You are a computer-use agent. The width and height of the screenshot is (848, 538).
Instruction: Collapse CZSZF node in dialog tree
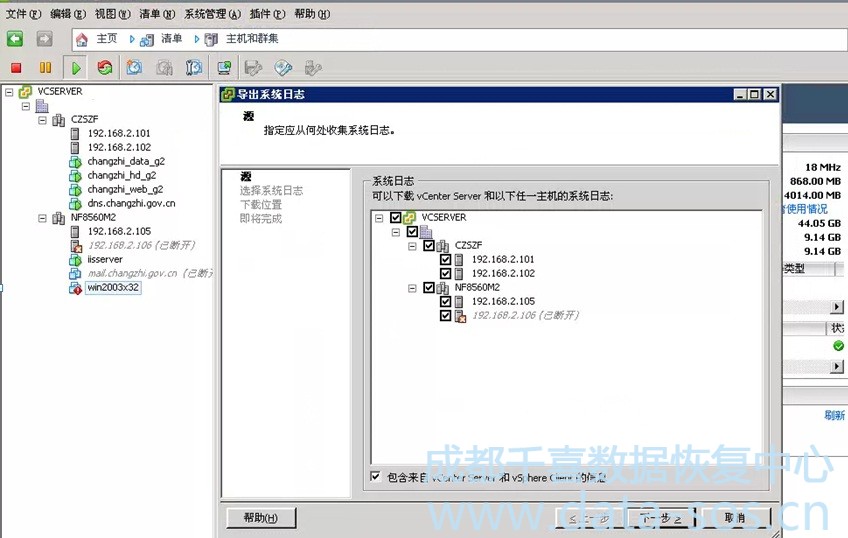tap(412, 246)
